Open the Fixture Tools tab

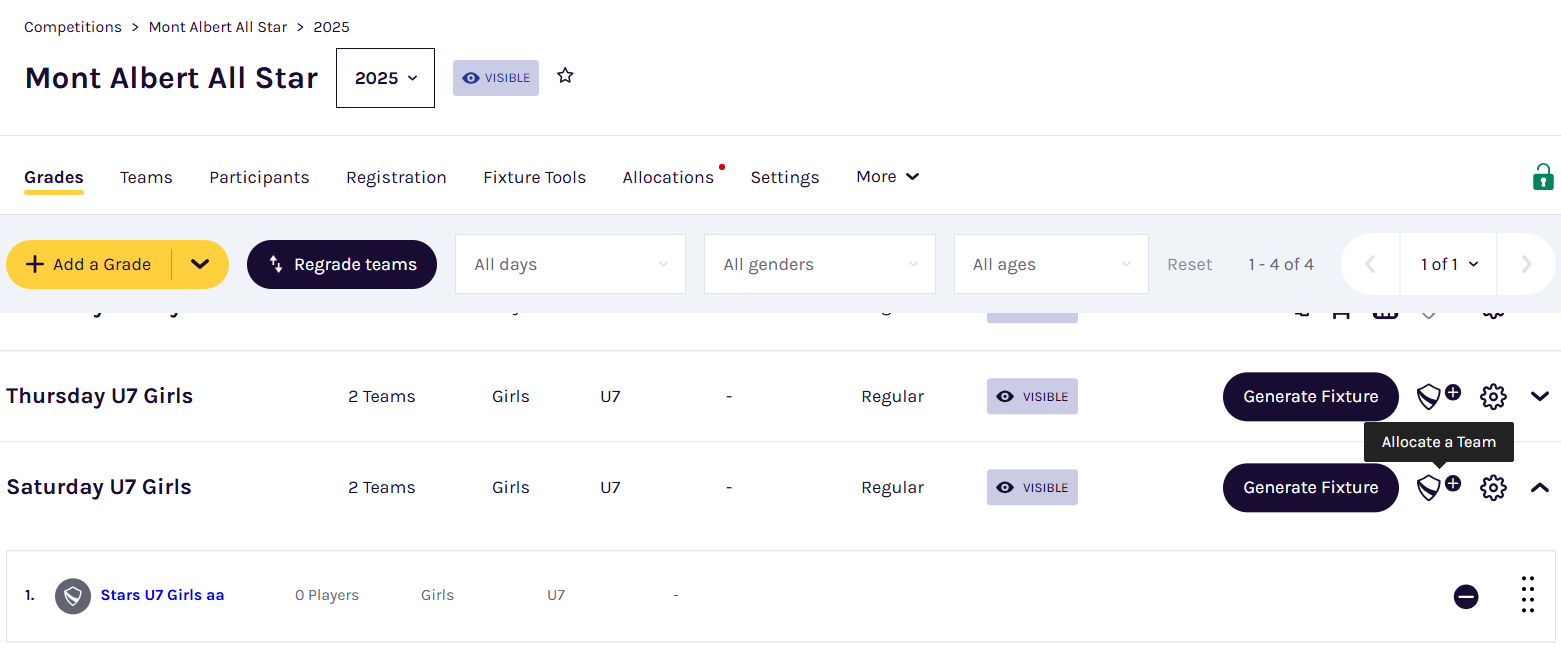tap(534, 177)
